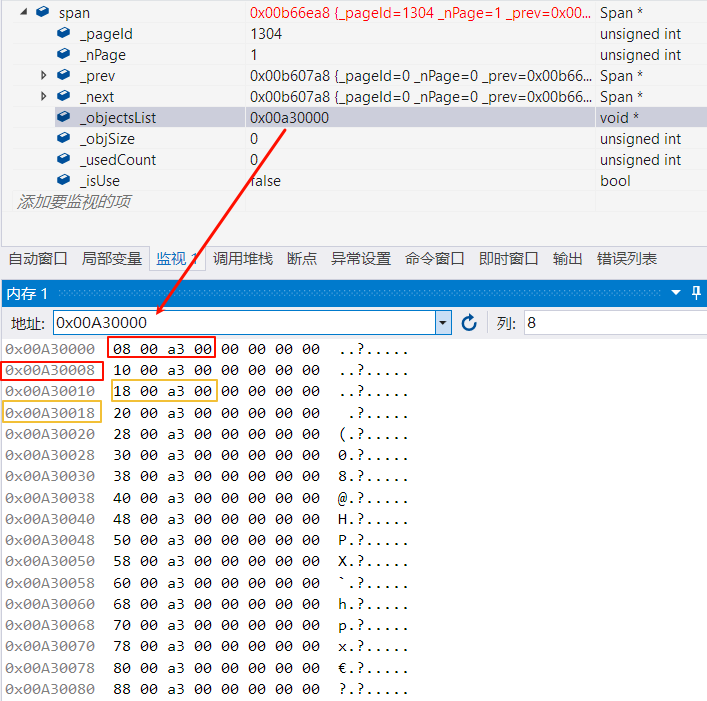Collapse the span variable node
707x701 pixels.
(x=22, y=13)
